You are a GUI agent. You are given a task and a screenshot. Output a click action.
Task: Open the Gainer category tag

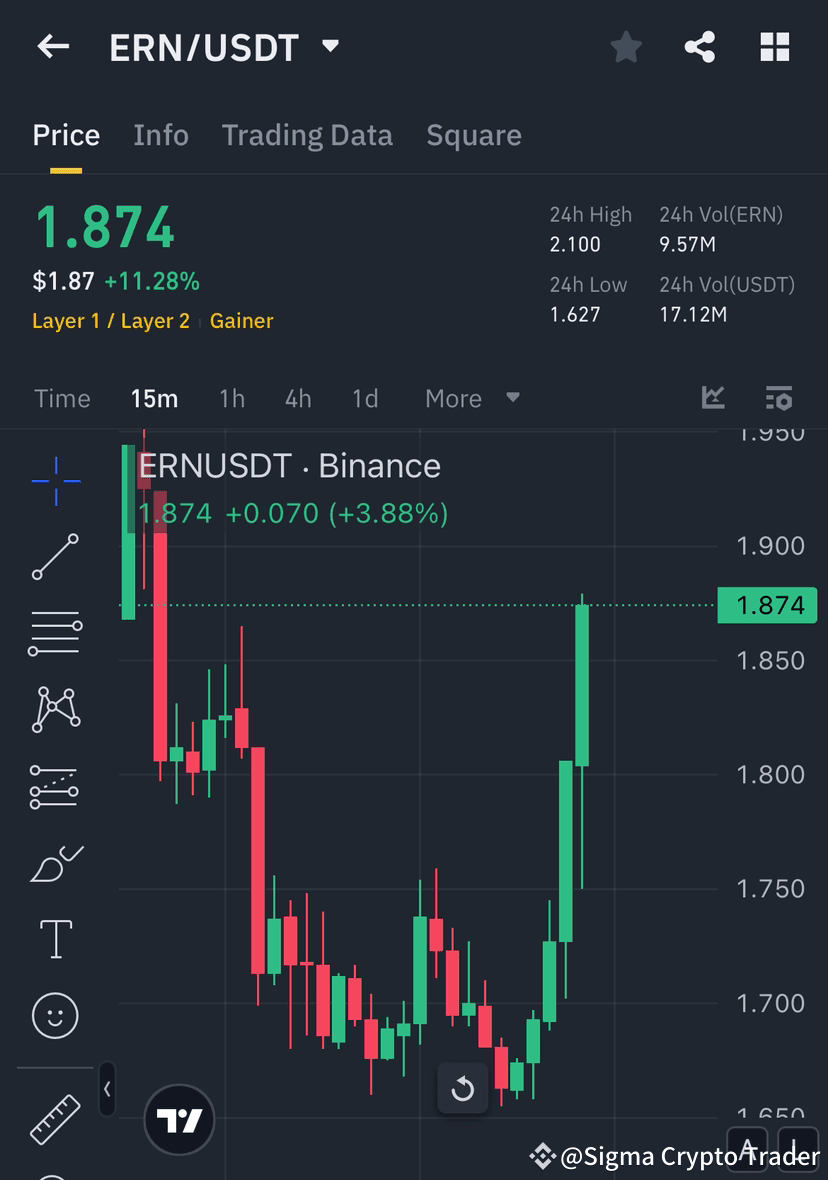[241, 321]
